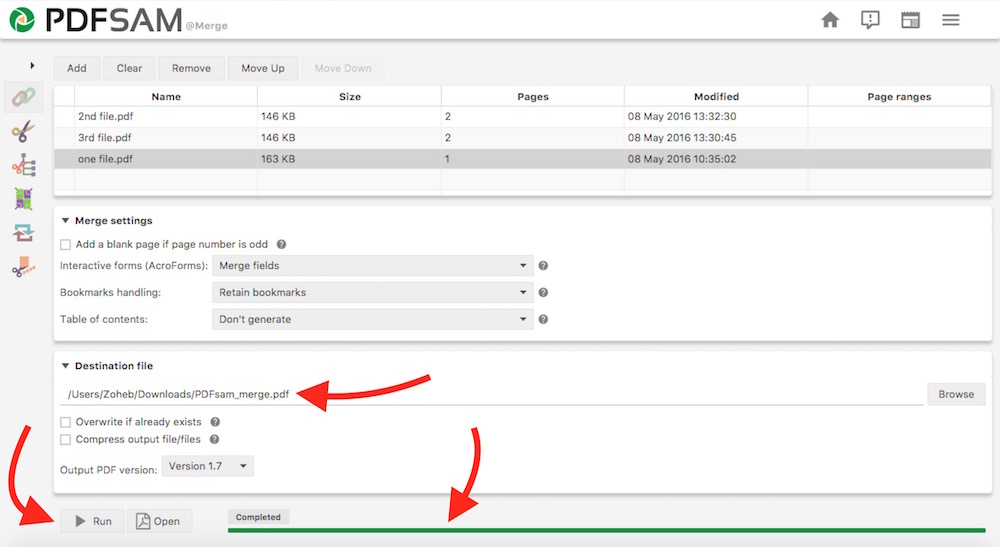Toggle 'Compress output file/files' checkbox
1000x547 pixels.
pos(66,439)
